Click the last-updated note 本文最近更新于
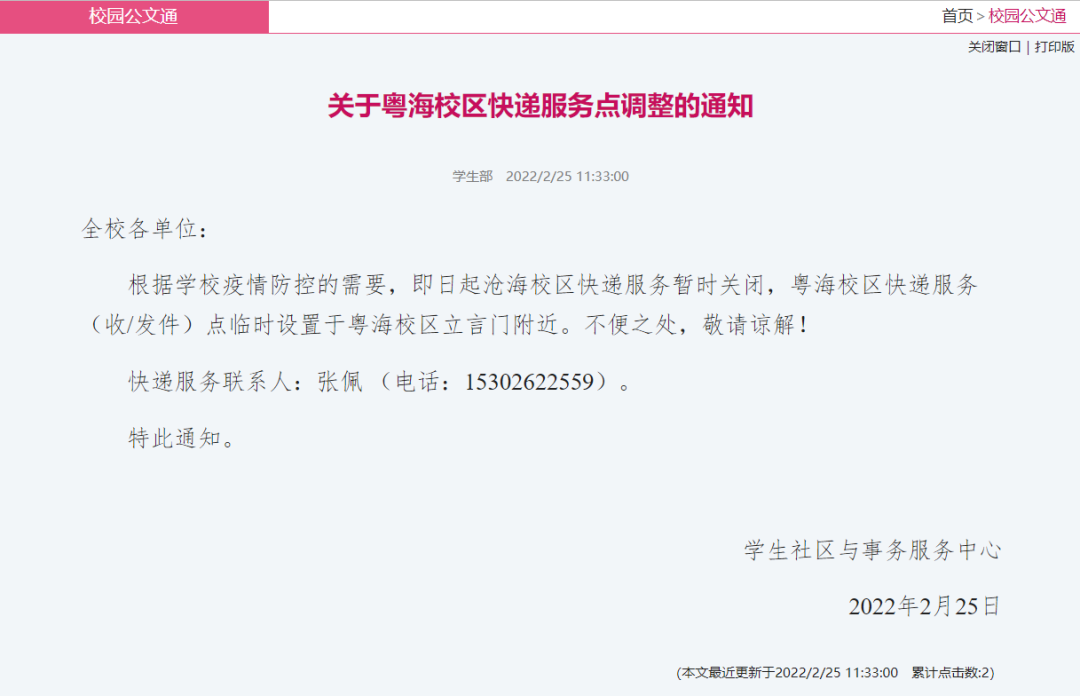 click(x=787, y=673)
